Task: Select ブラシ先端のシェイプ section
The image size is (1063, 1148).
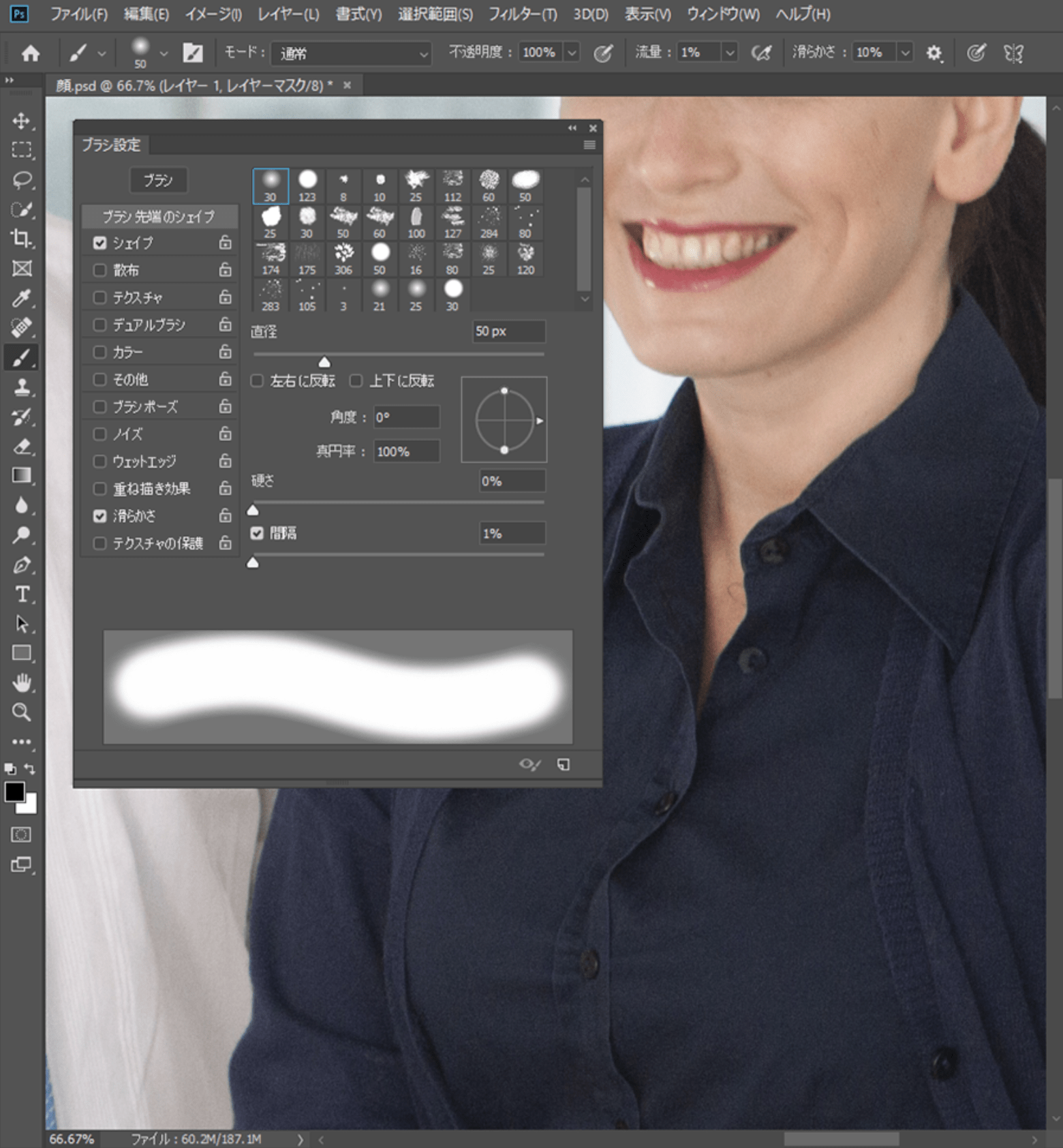Action: (159, 217)
